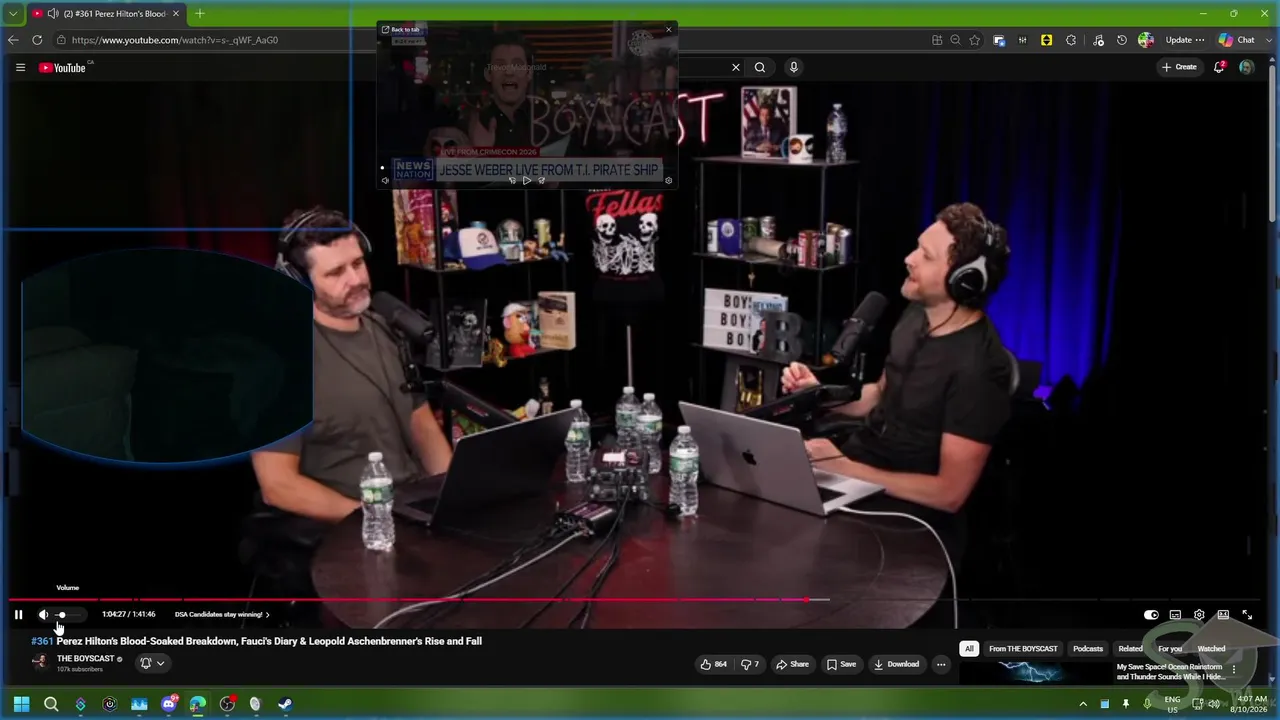Select the 'For you' filter chip
This screenshot has height=720, width=1280.
(x=1170, y=649)
